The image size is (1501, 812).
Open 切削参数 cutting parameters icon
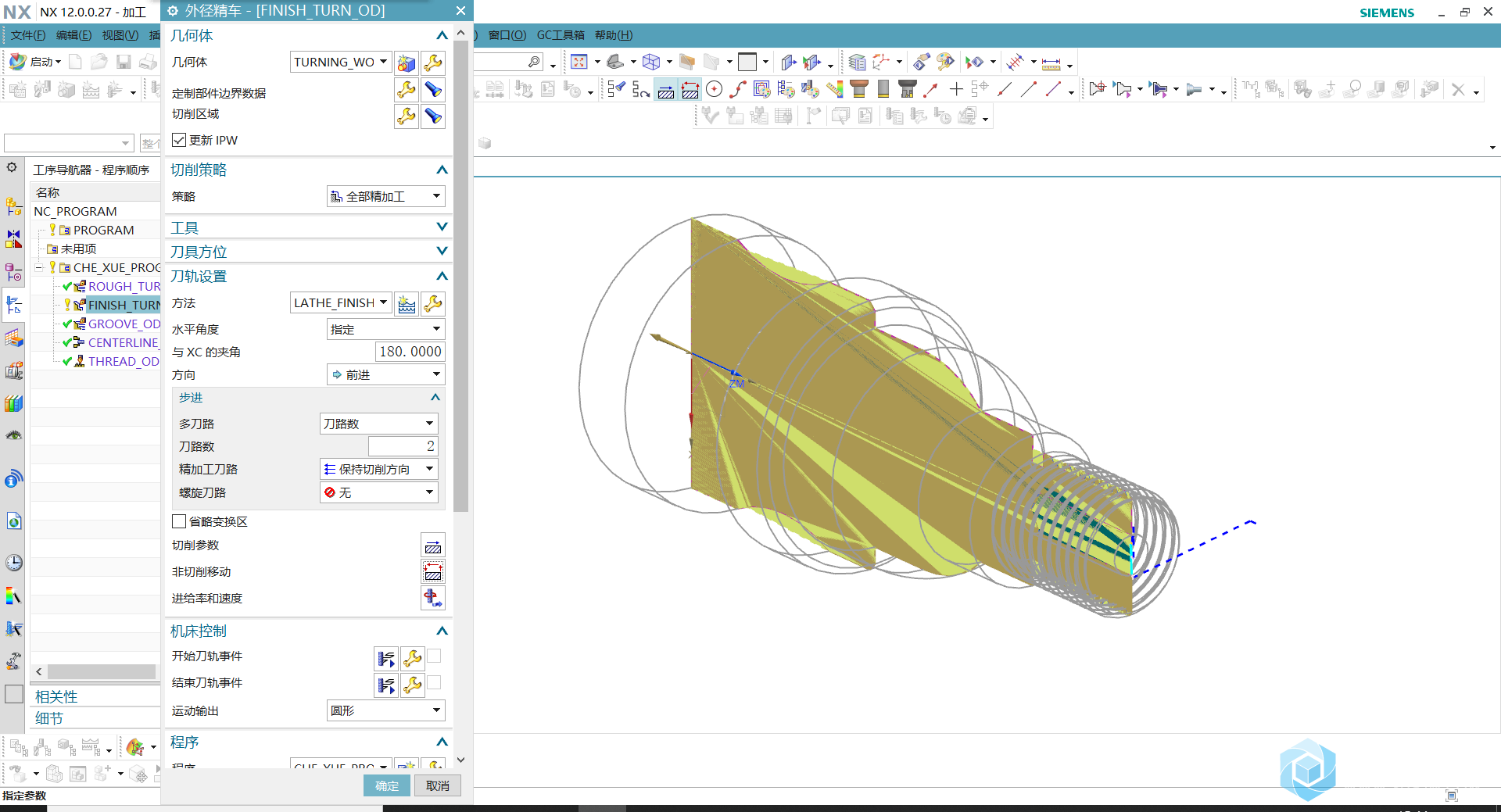pyautogui.click(x=433, y=546)
